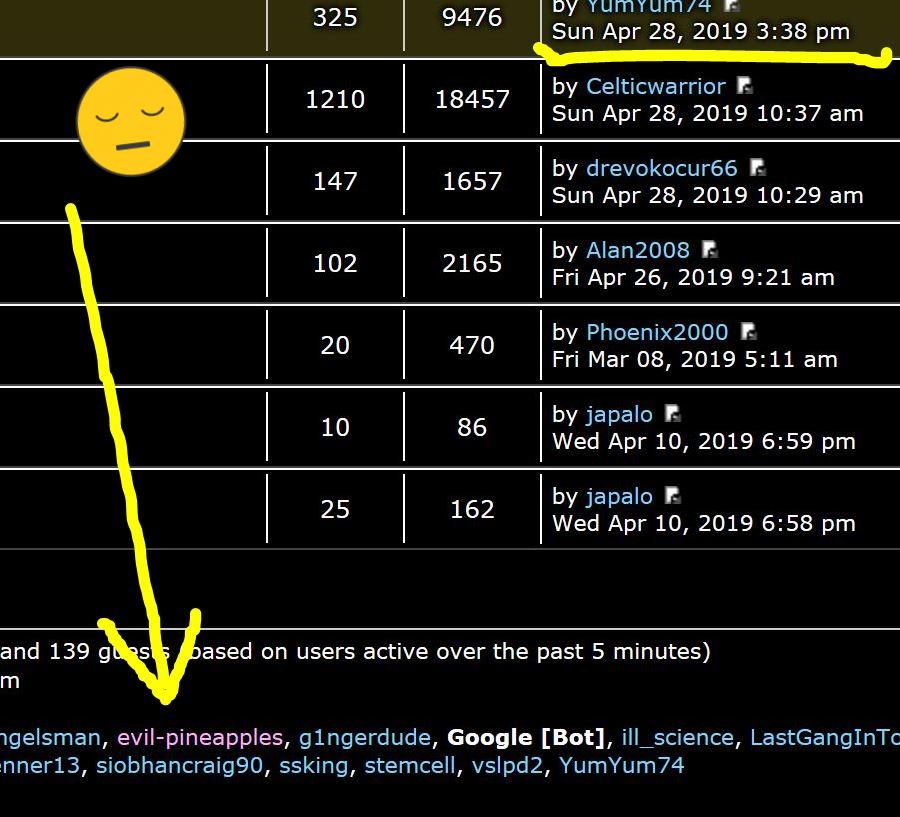Click view-post icon next to drevokocur66
This screenshot has height=817, width=900.
click(x=757, y=169)
